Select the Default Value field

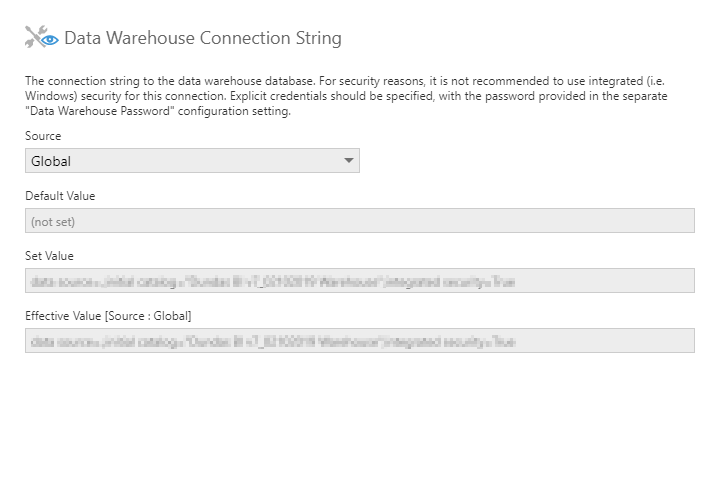click(x=359, y=221)
